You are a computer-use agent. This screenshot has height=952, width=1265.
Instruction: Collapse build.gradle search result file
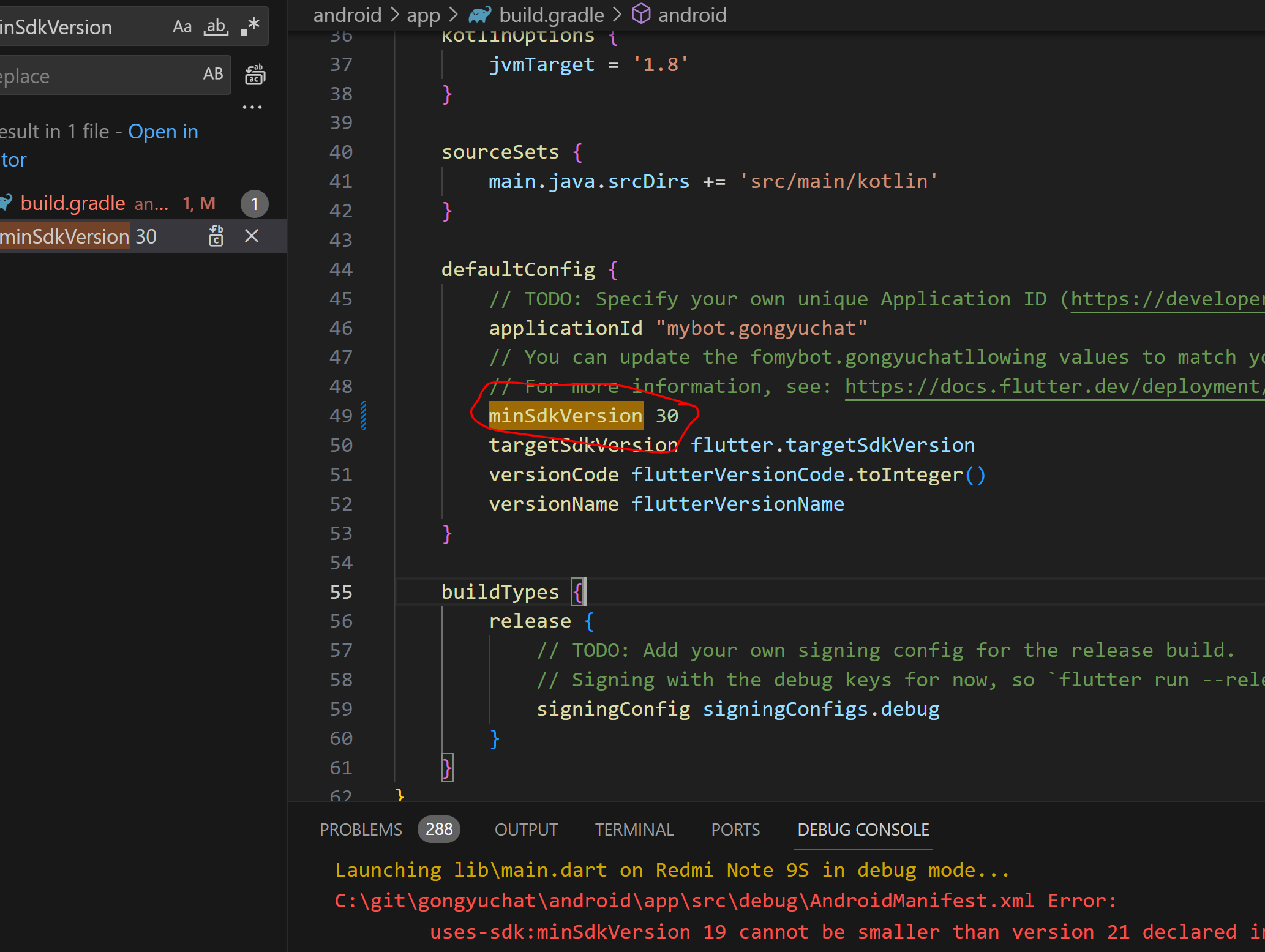(72, 203)
